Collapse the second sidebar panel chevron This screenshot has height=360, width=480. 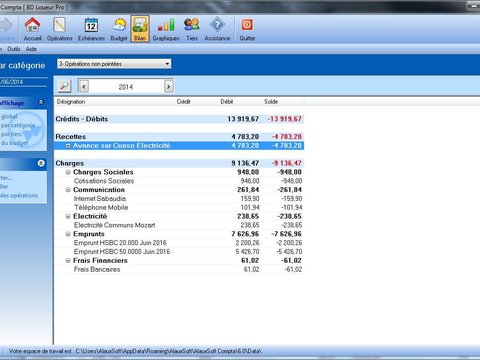point(41,163)
